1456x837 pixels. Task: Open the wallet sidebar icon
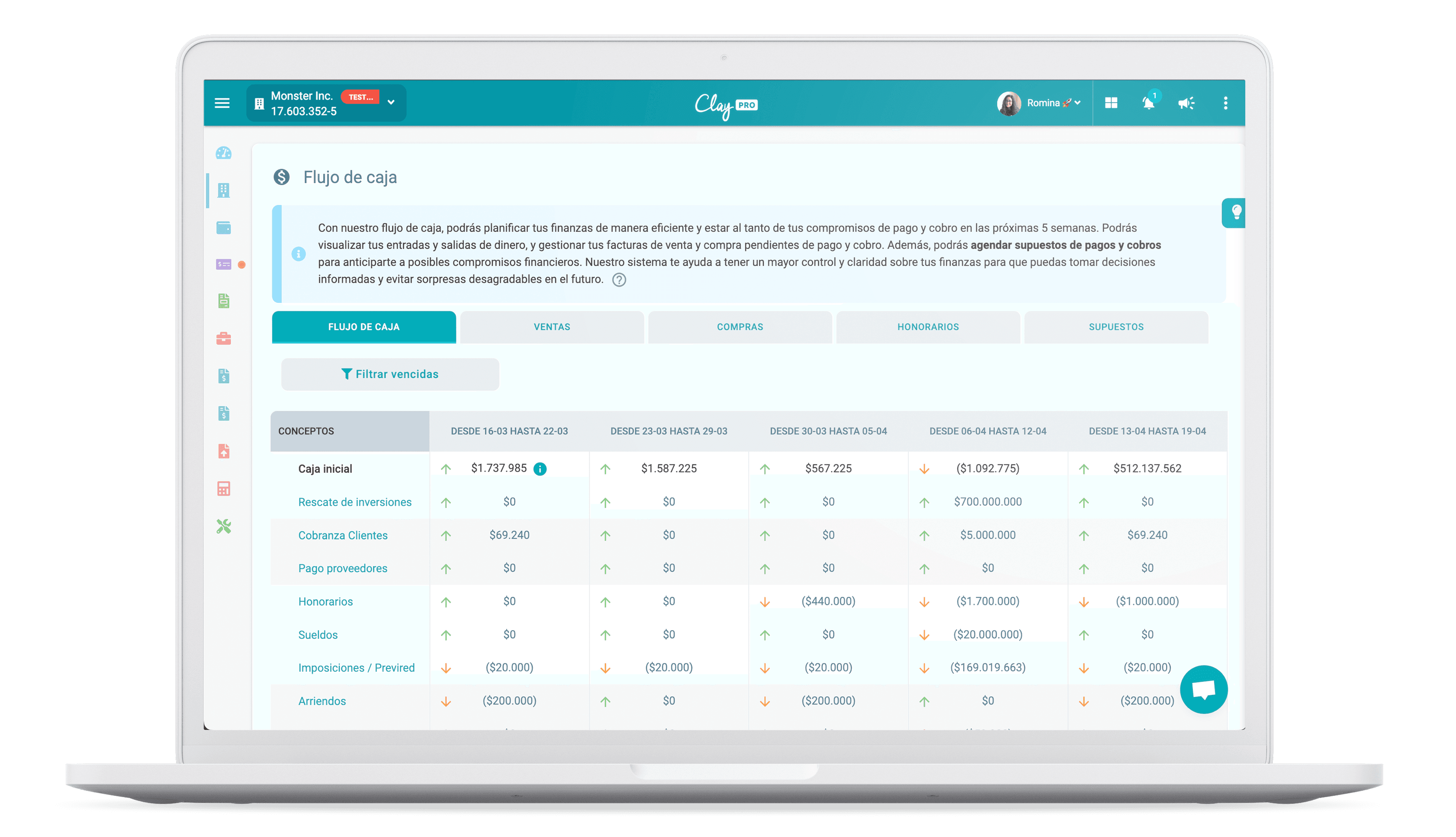click(224, 228)
